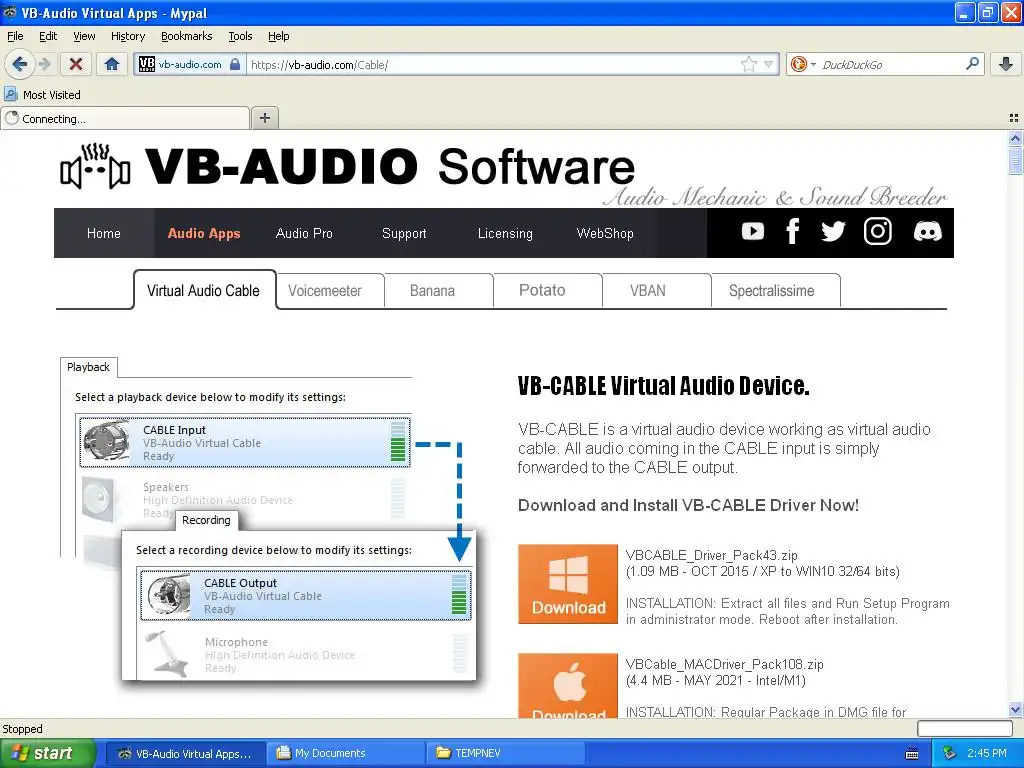The image size is (1024, 768).
Task: Visit the Twitter profile icon
Action: 833,231
